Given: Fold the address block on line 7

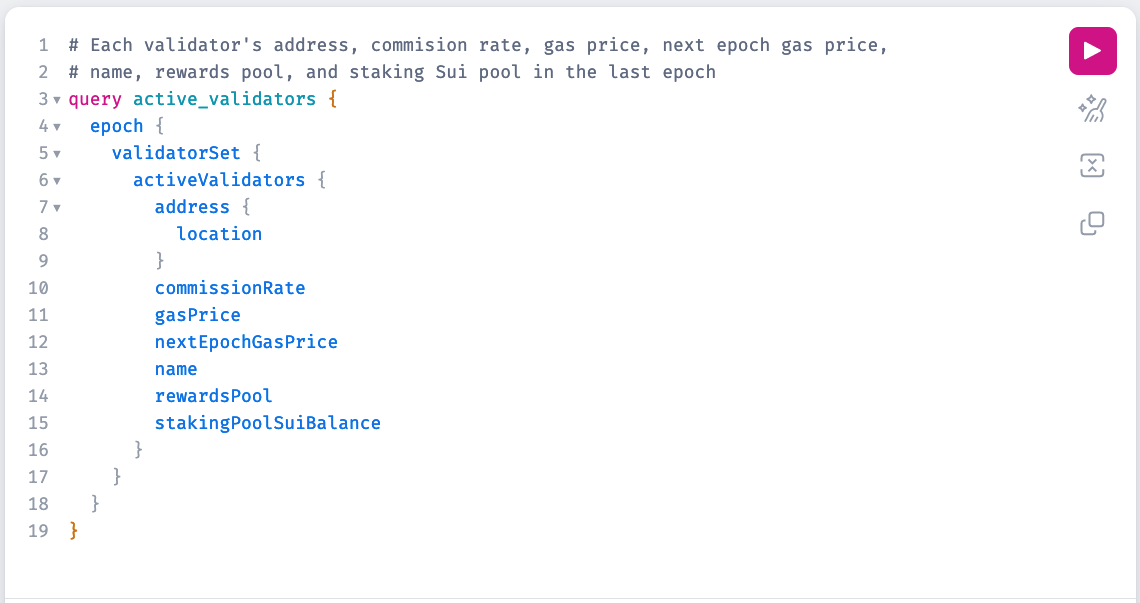Looking at the screenshot, I should (57, 208).
